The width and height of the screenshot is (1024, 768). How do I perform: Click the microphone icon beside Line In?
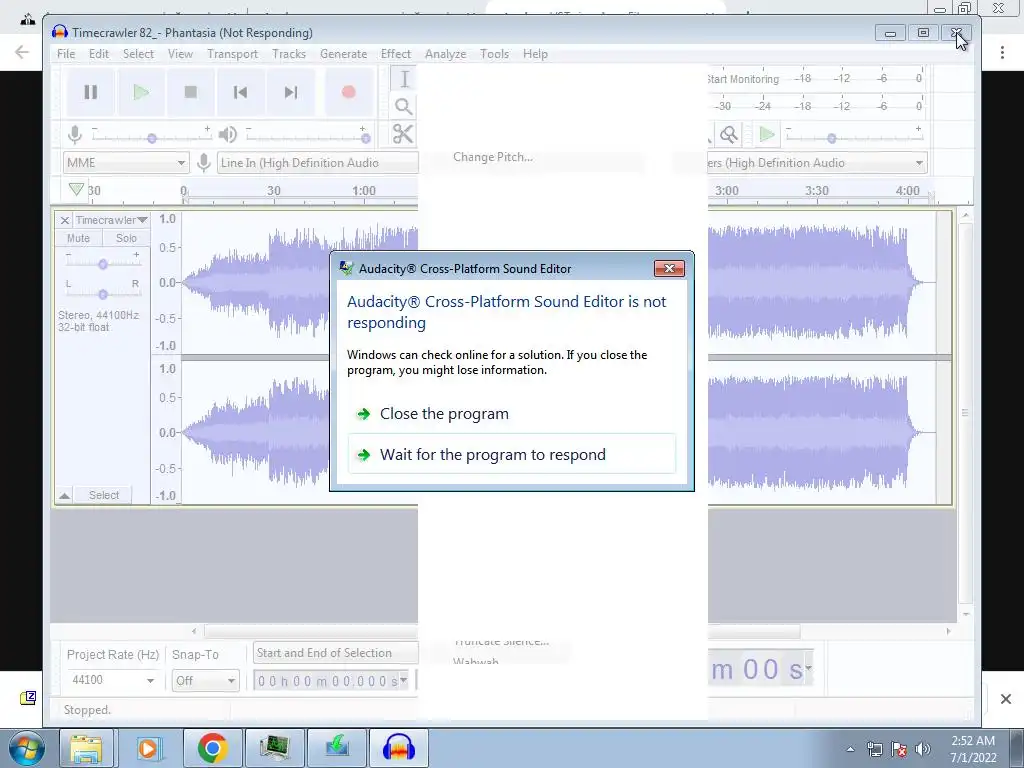tap(204, 163)
